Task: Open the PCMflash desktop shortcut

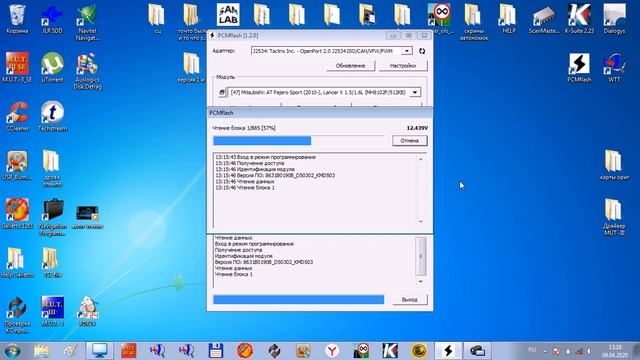Action: coord(579,68)
